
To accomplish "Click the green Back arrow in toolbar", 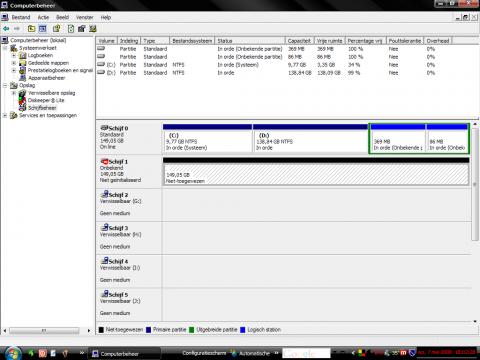I will pyautogui.click(x=6, y=29).
